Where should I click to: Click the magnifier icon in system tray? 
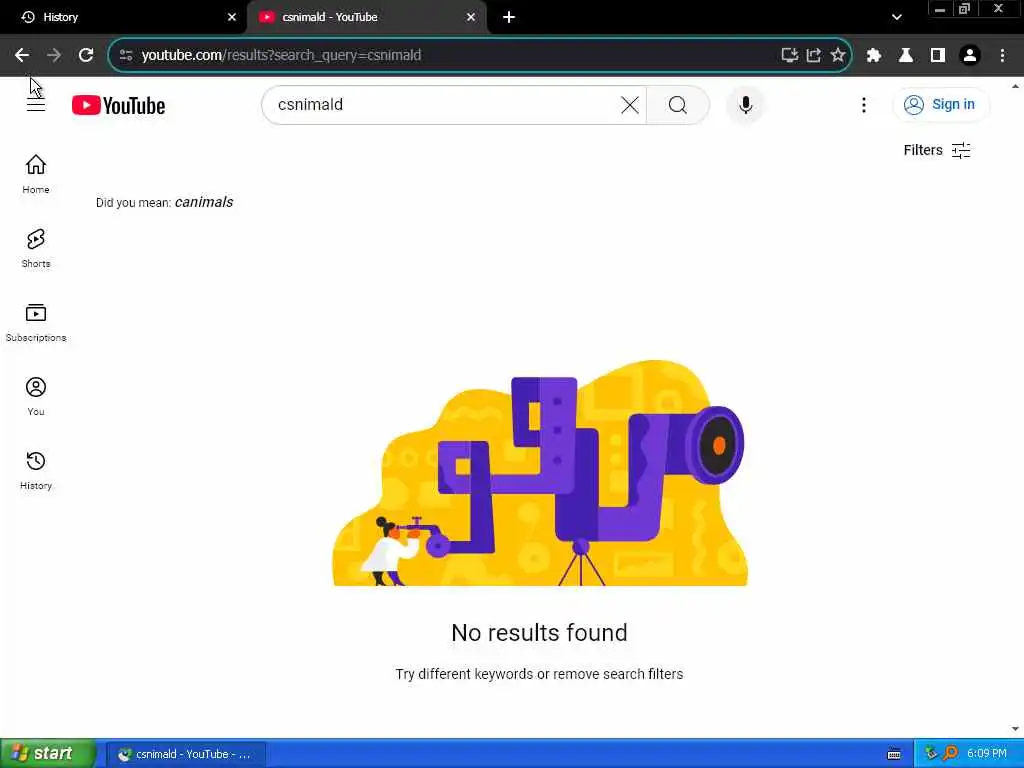click(950, 753)
